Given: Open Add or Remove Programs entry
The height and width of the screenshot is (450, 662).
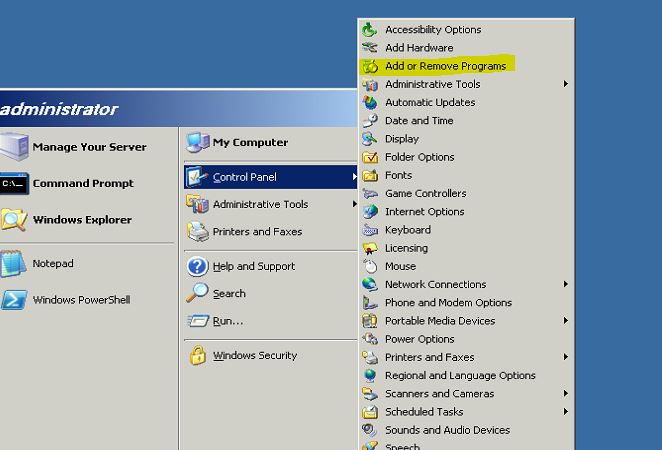Looking at the screenshot, I should point(467,66).
